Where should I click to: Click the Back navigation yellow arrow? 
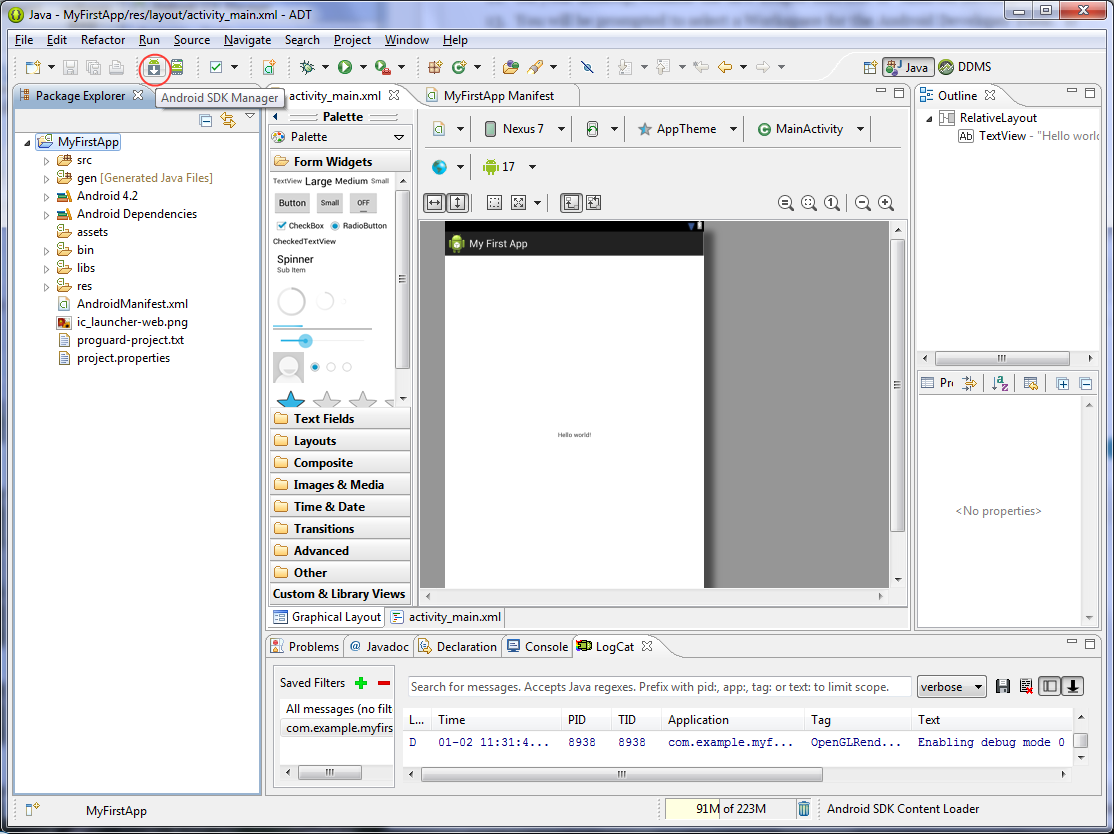[725, 67]
